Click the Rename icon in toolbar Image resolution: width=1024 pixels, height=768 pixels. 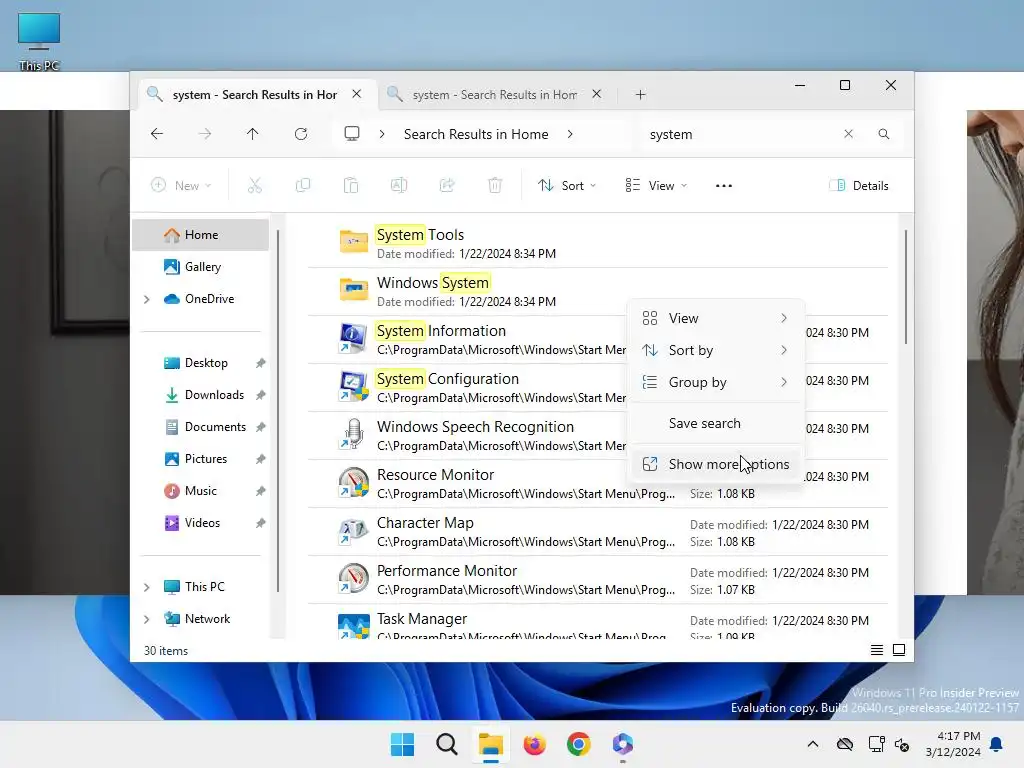point(399,185)
